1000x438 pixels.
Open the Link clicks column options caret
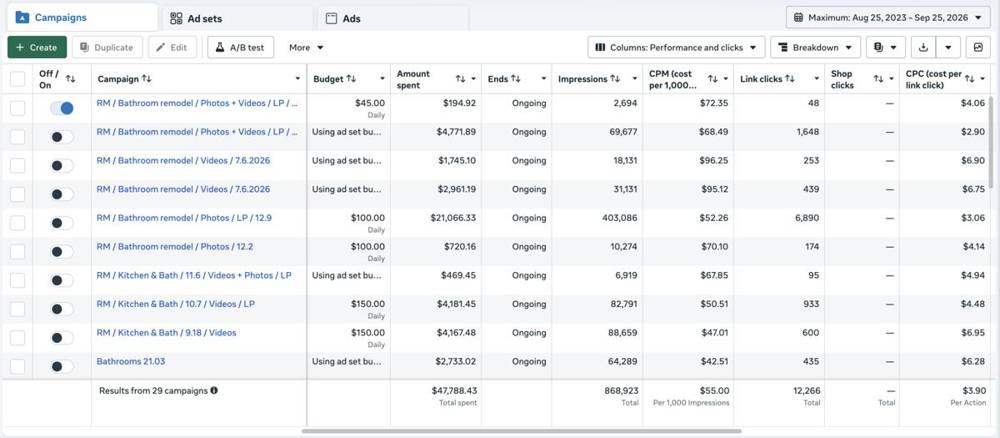[x=816, y=79]
